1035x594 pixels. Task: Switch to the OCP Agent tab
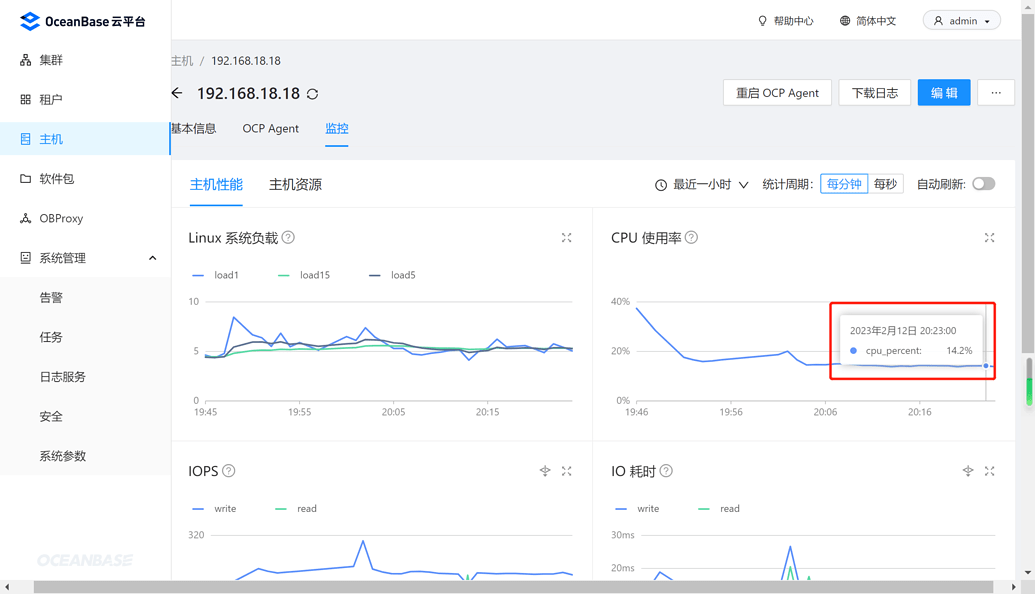[x=270, y=128]
